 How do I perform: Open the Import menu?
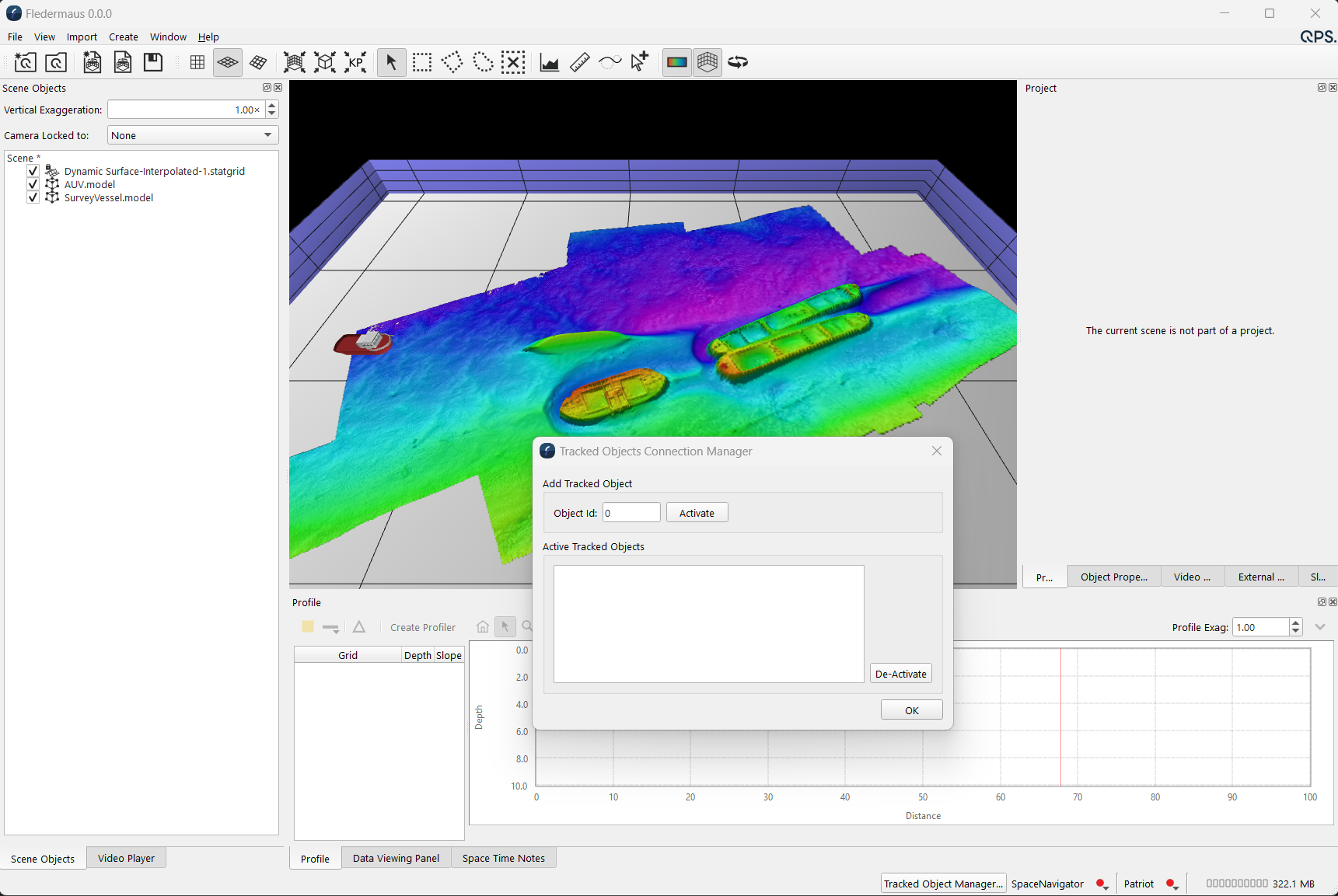point(82,37)
